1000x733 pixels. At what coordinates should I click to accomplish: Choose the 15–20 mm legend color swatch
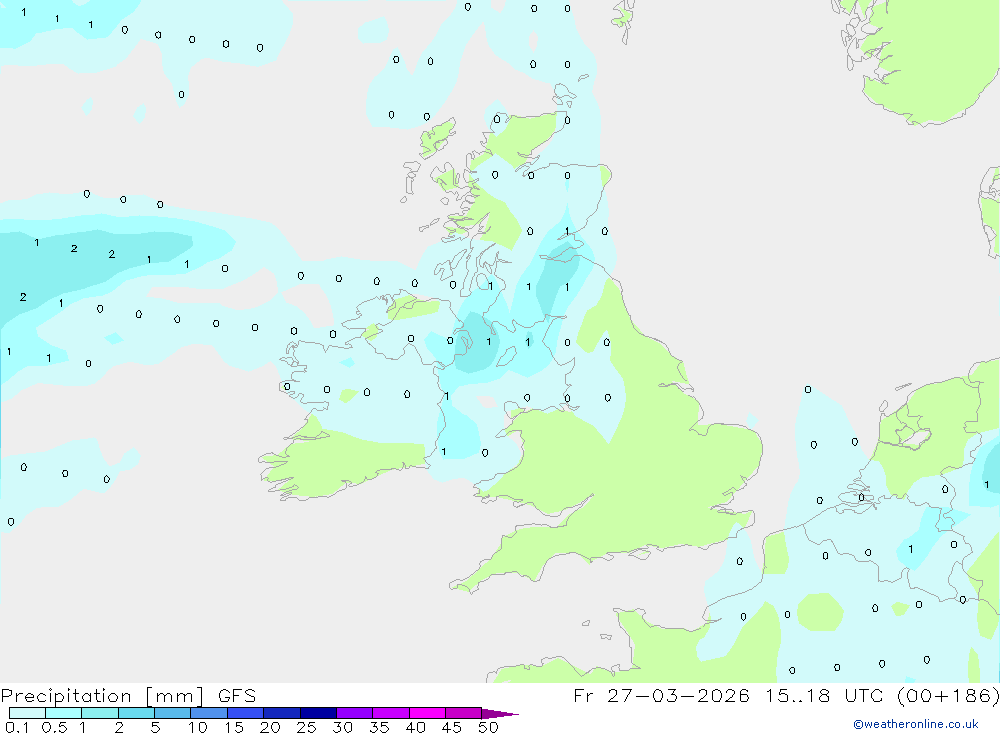246,713
